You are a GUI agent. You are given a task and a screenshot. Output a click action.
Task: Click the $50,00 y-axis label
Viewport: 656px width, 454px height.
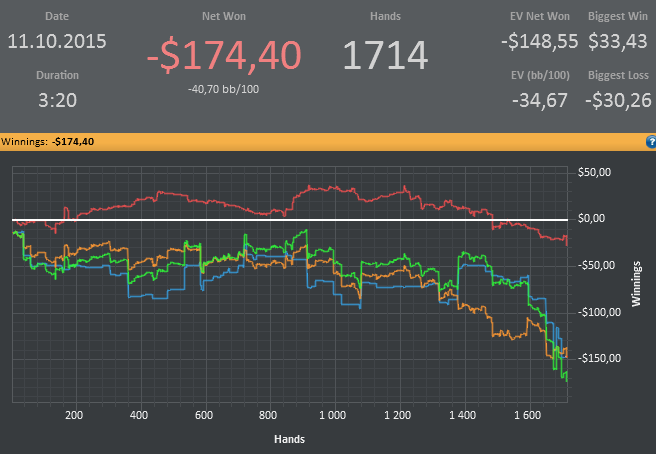594,172
